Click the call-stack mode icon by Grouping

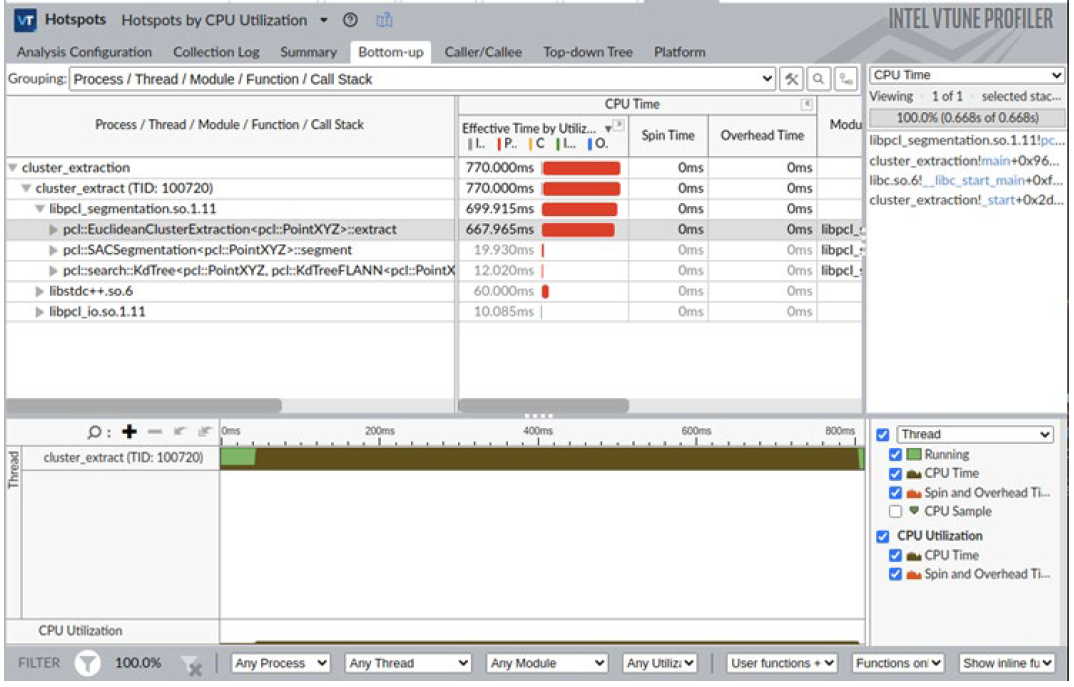pos(847,79)
